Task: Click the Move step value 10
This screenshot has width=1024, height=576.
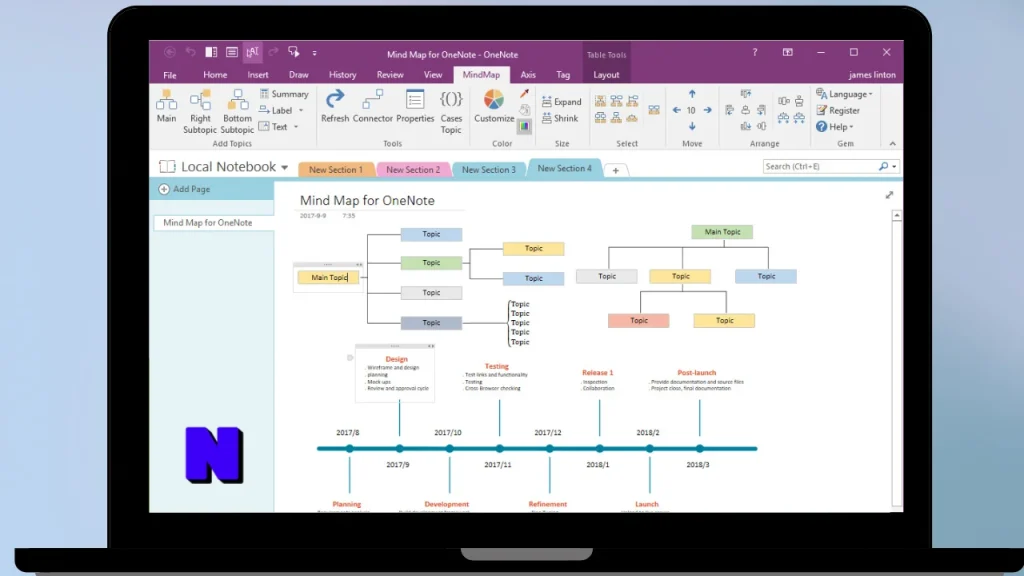Action: coord(691,110)
